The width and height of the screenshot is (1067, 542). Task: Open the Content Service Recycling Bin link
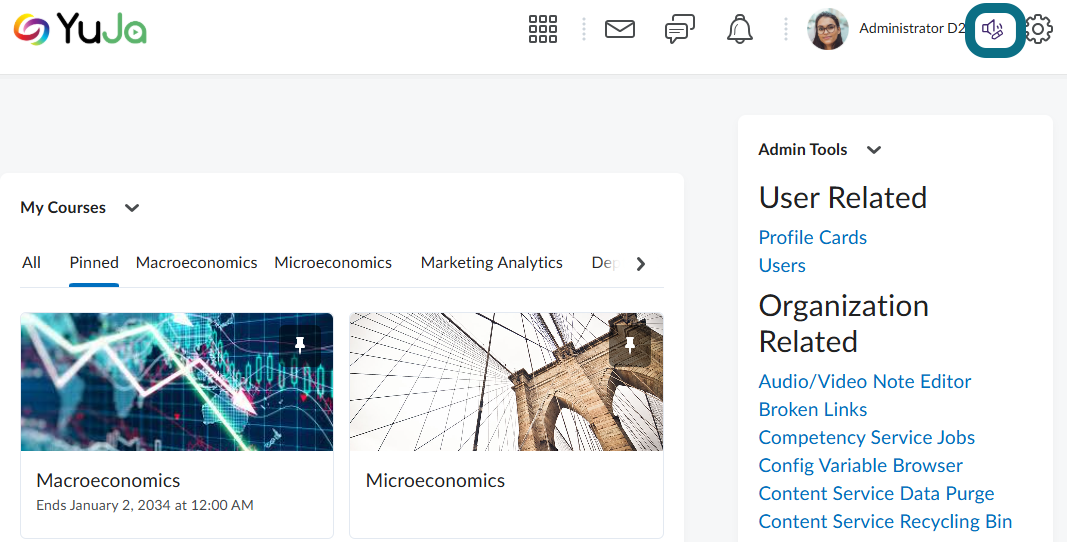[x=885, y=521]
